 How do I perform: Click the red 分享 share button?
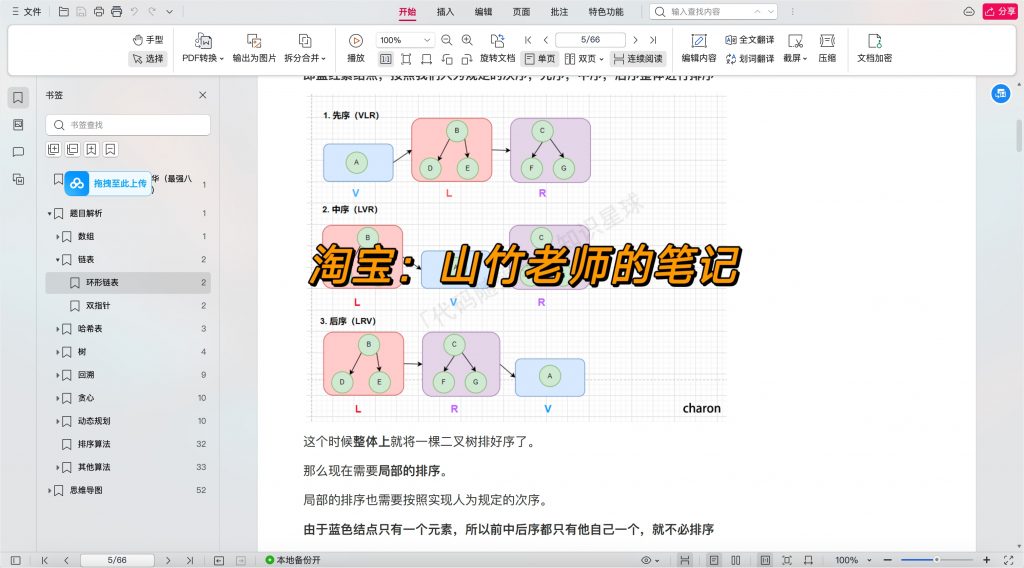pos(1000,12)
